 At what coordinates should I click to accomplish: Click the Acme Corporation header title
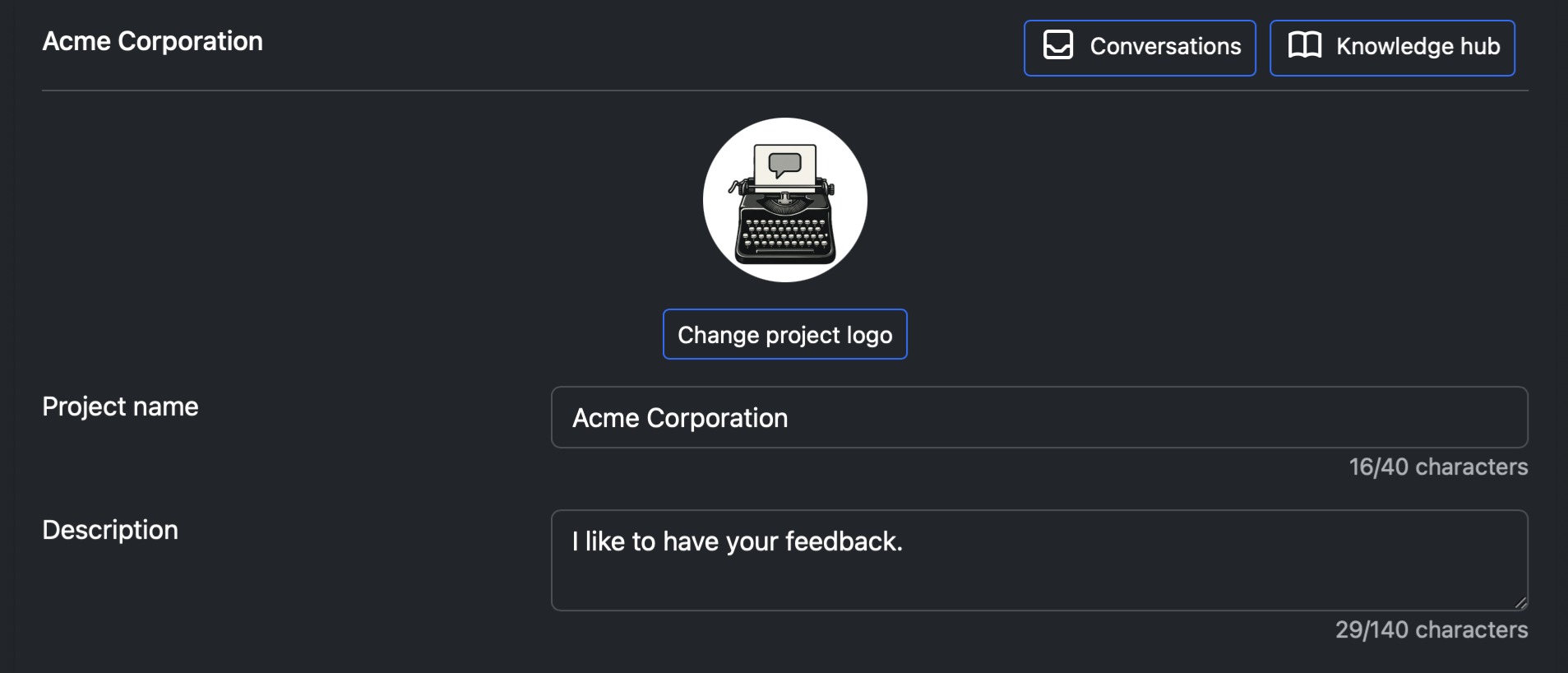[153, 41]
